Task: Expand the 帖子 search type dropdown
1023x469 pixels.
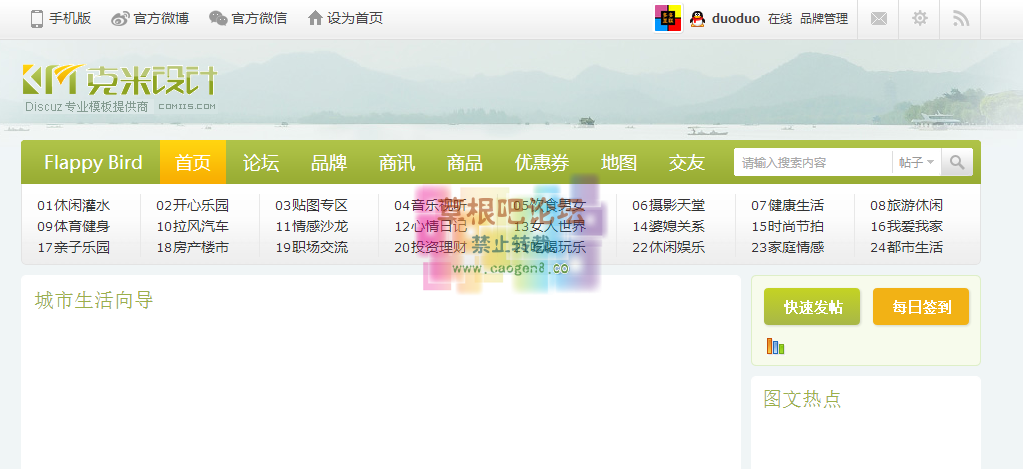Action: point(916,162)
